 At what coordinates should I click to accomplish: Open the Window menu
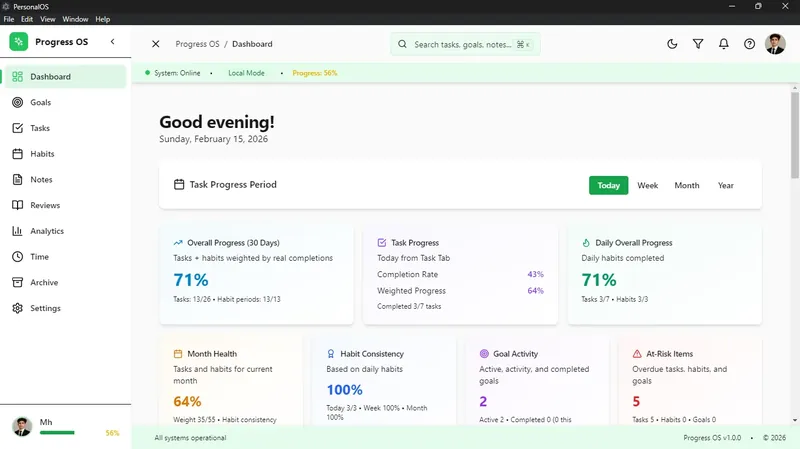[75, 19]
